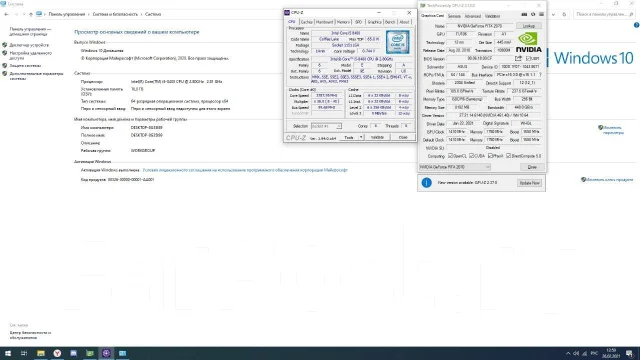The height and width of the screenshot is (360, 640).
Task: Click the Control Panel search field
Action: point(603,14)
